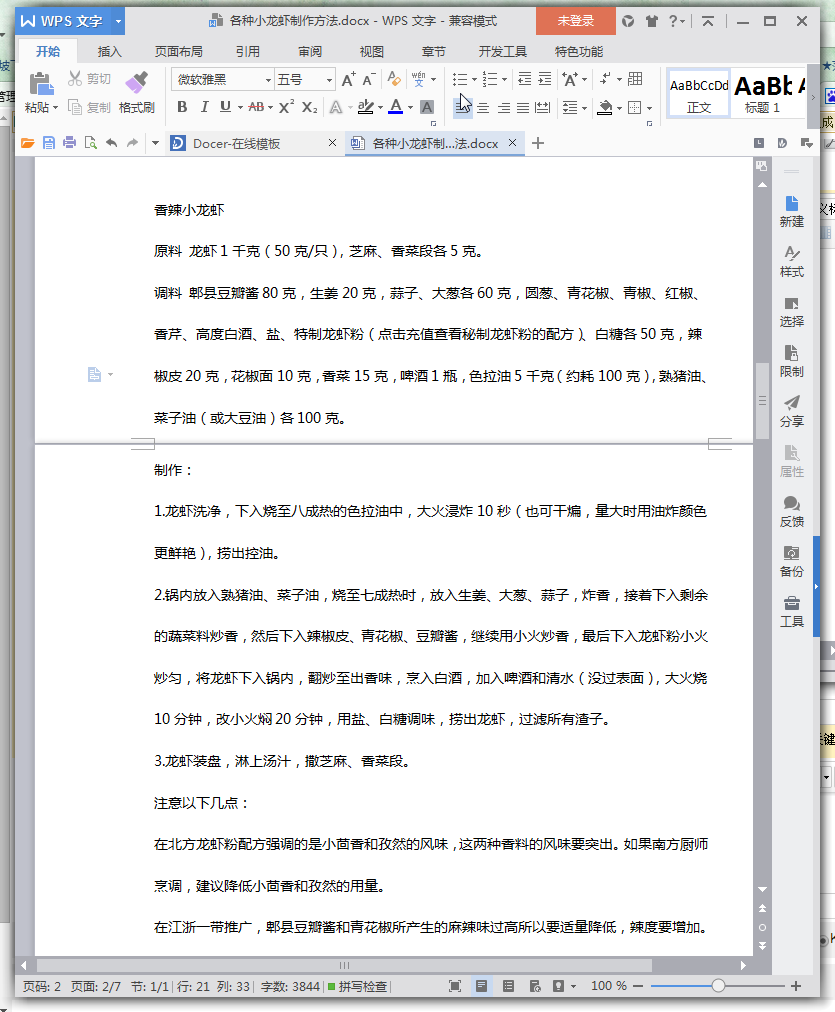This screenshot has width=835, height=1012.
Task: Open the 样式 sidebar panel
Action: click(791, 262)
